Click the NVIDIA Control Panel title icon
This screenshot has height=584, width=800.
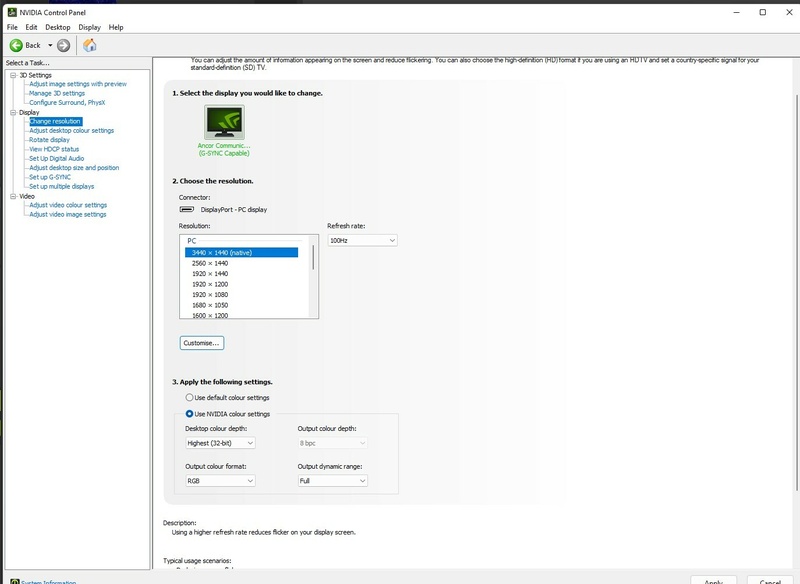tap(12, 12)
